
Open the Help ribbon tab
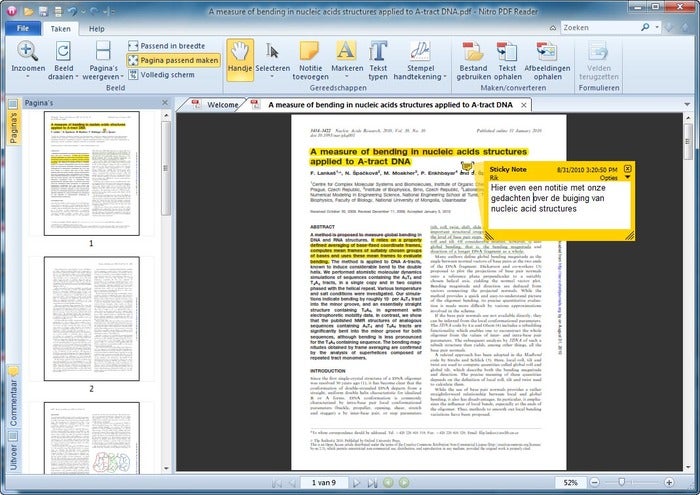(x=97, y=29)
